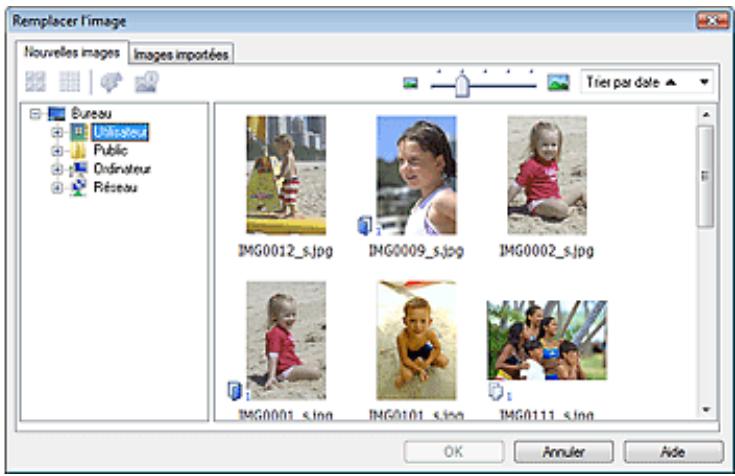This screenshot has height=476, width=735.
Task: Select the IMG0111_s.jpg group photo thumbnail
Action: pyautogui.click(x=547, y=340)
